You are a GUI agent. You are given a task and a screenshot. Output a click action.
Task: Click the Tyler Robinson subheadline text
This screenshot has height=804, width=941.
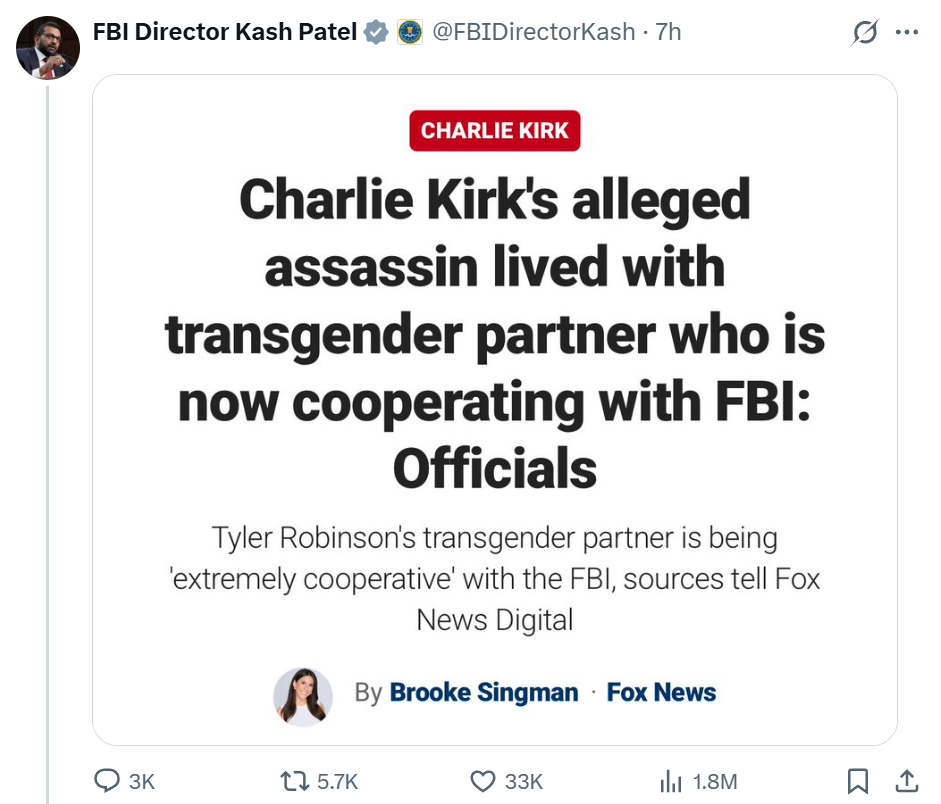coord(495,578)
